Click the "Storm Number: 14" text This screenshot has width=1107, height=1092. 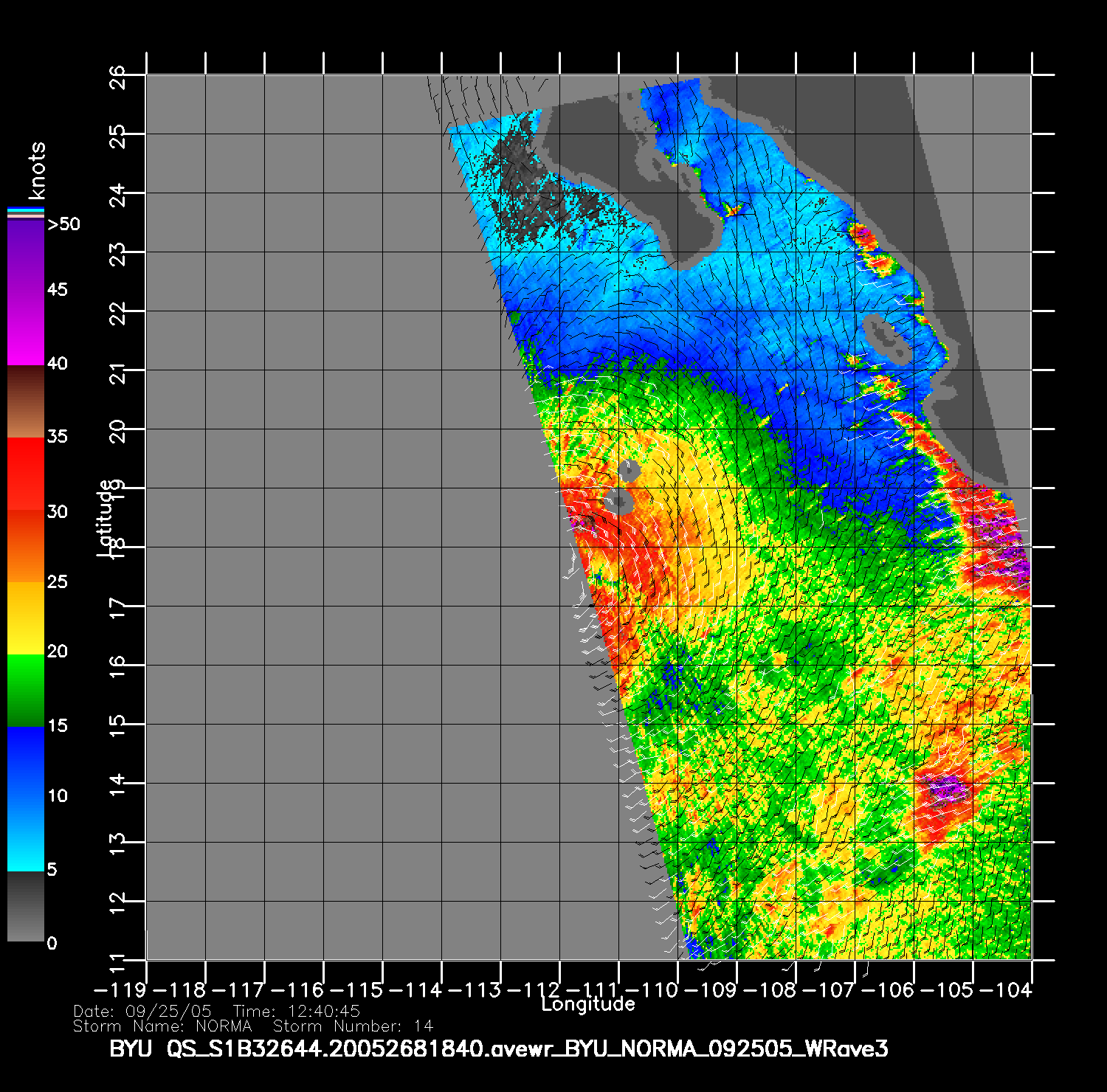pyautogui.click(x=353, y=1026)
